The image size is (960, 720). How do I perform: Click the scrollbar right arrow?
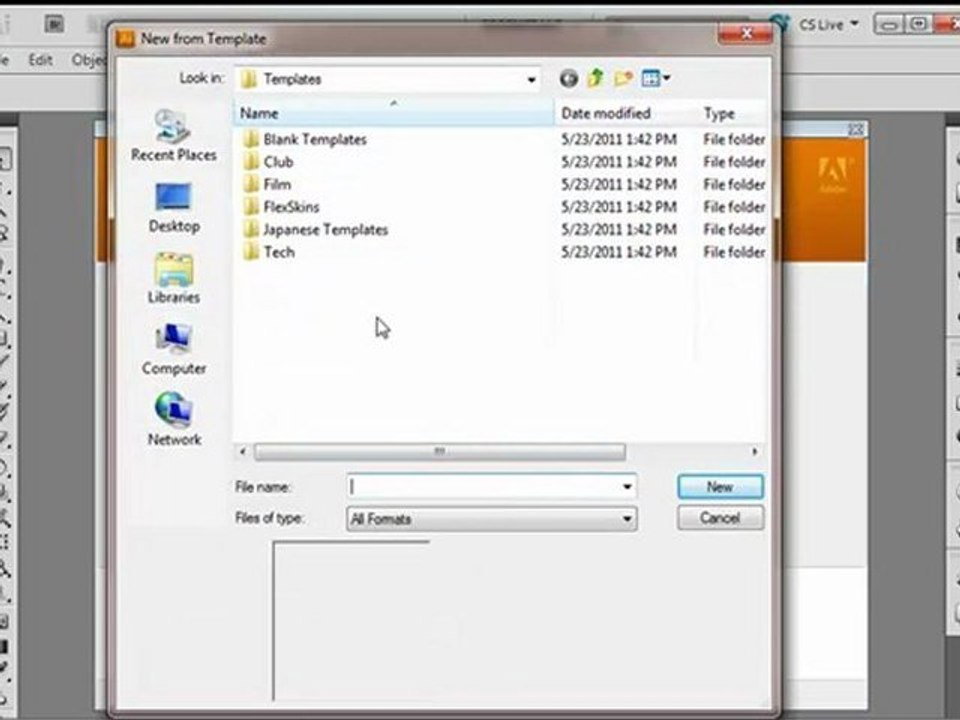(x=754, y=452)
